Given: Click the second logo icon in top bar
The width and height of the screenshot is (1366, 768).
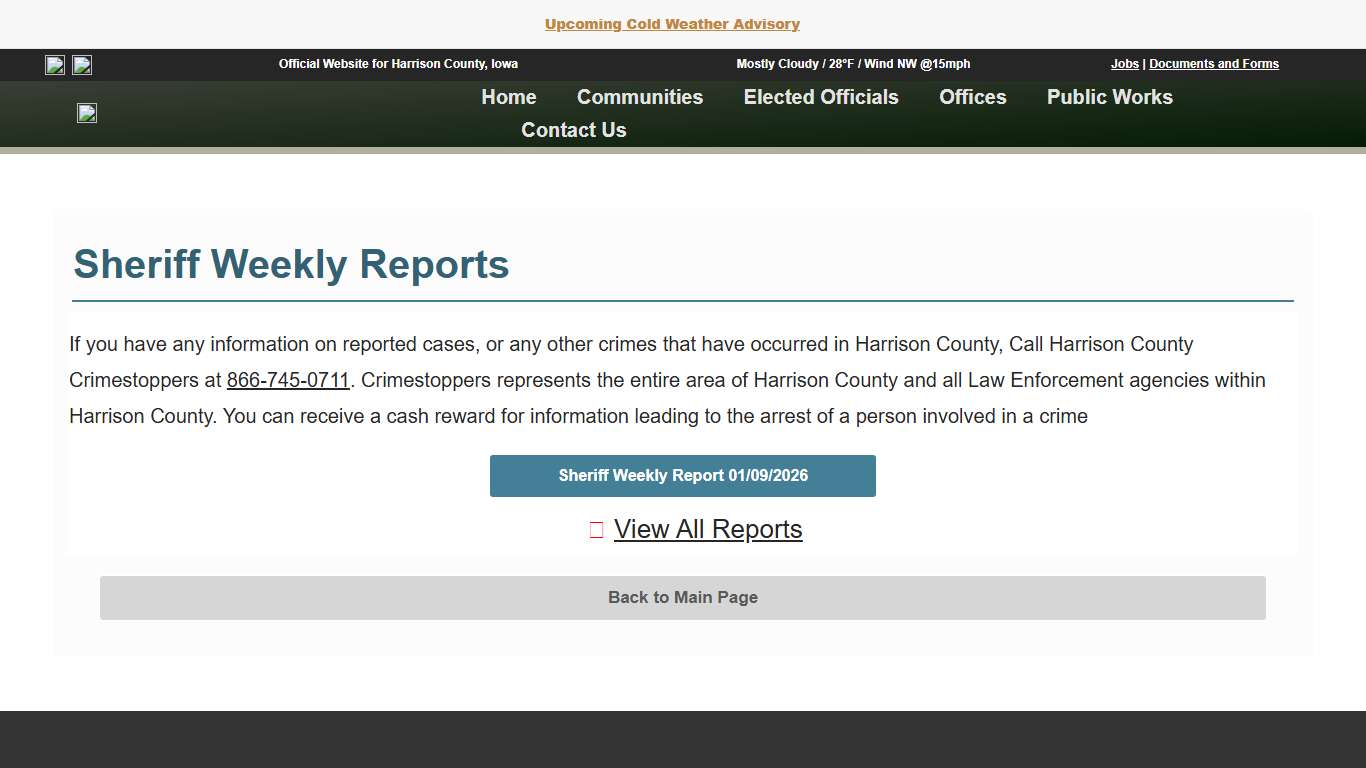Looking at the screenshot, I should click(81, 65).
